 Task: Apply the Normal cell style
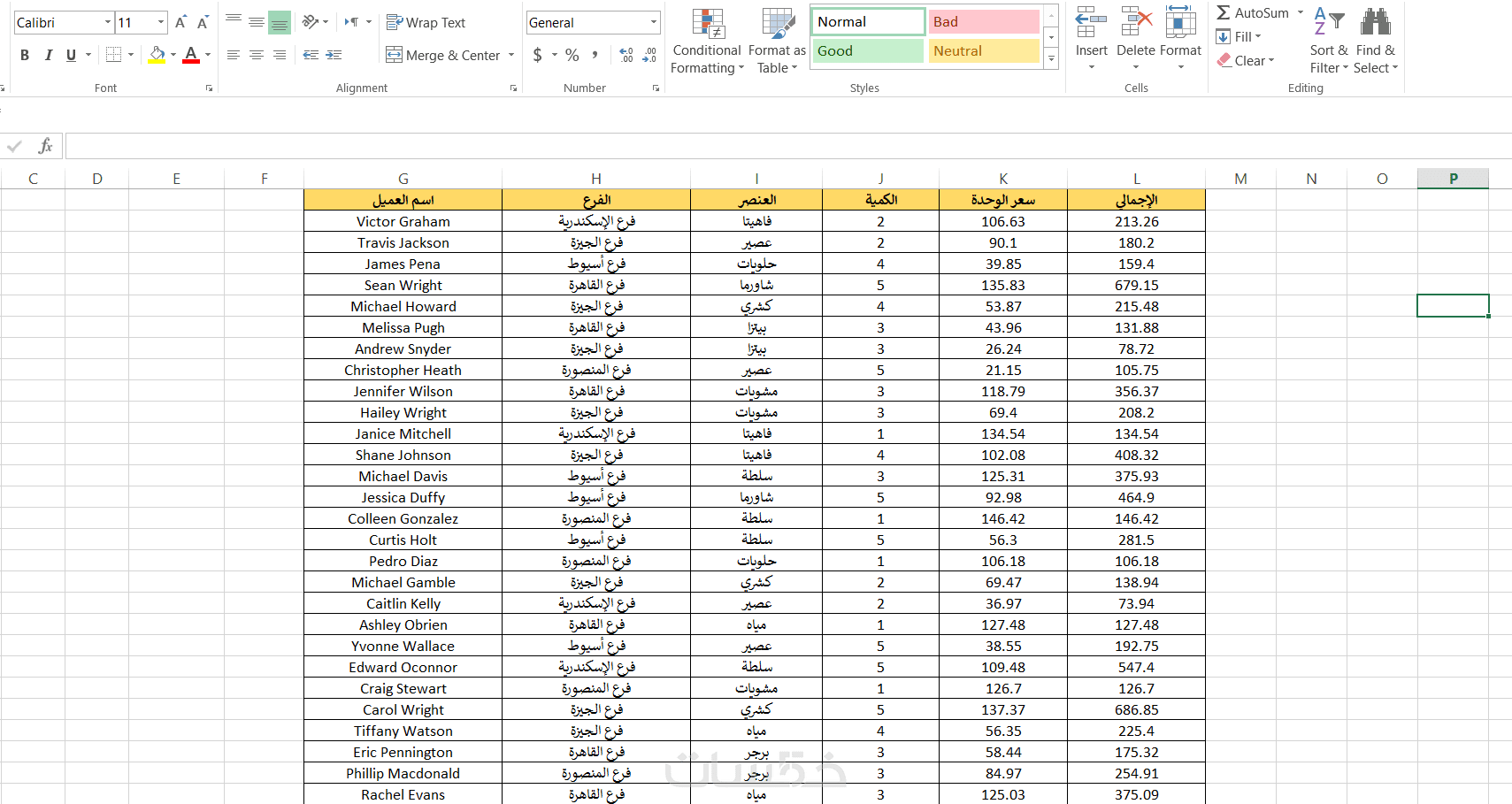click(x=868, y=22)
